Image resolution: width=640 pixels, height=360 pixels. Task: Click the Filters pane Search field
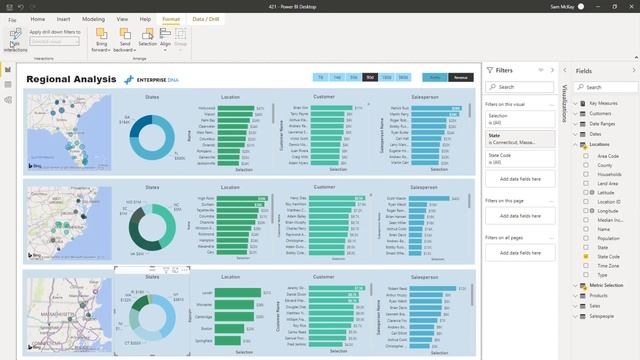pos(520,87)
